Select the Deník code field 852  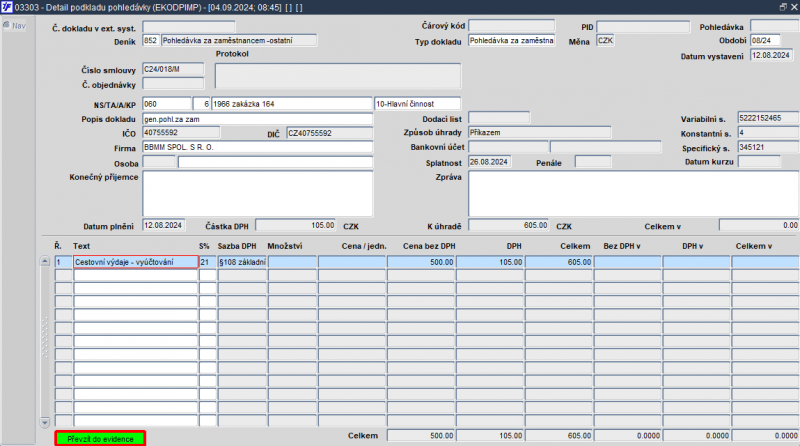151,40
